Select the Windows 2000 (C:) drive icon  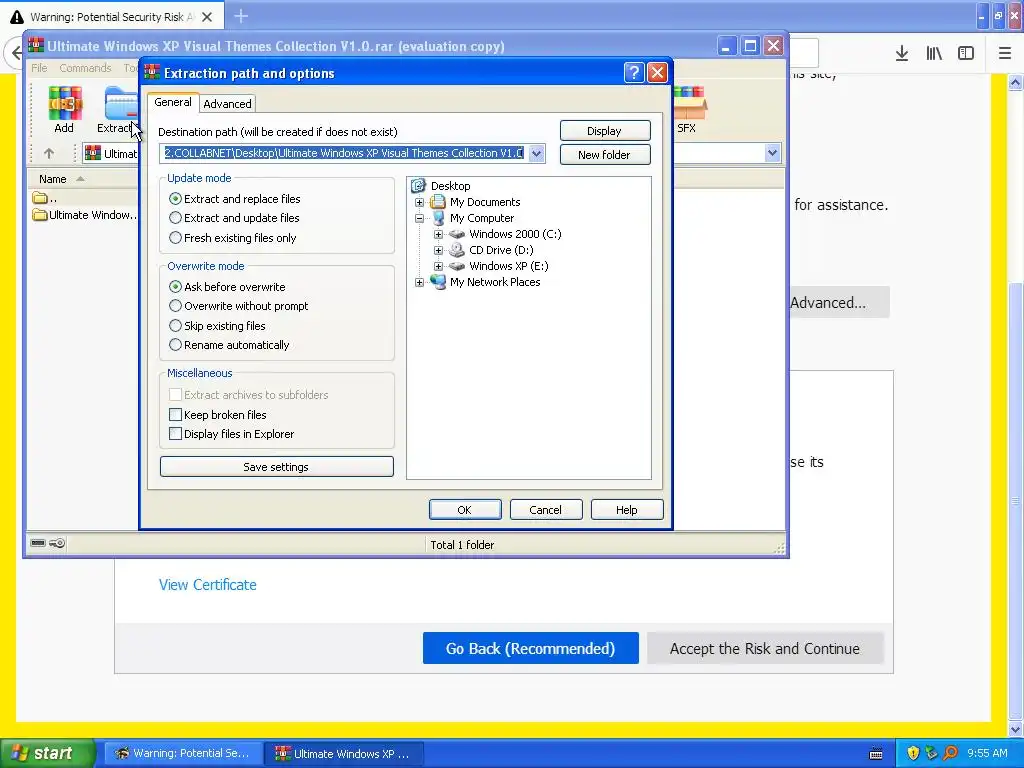tap(457, 234)
